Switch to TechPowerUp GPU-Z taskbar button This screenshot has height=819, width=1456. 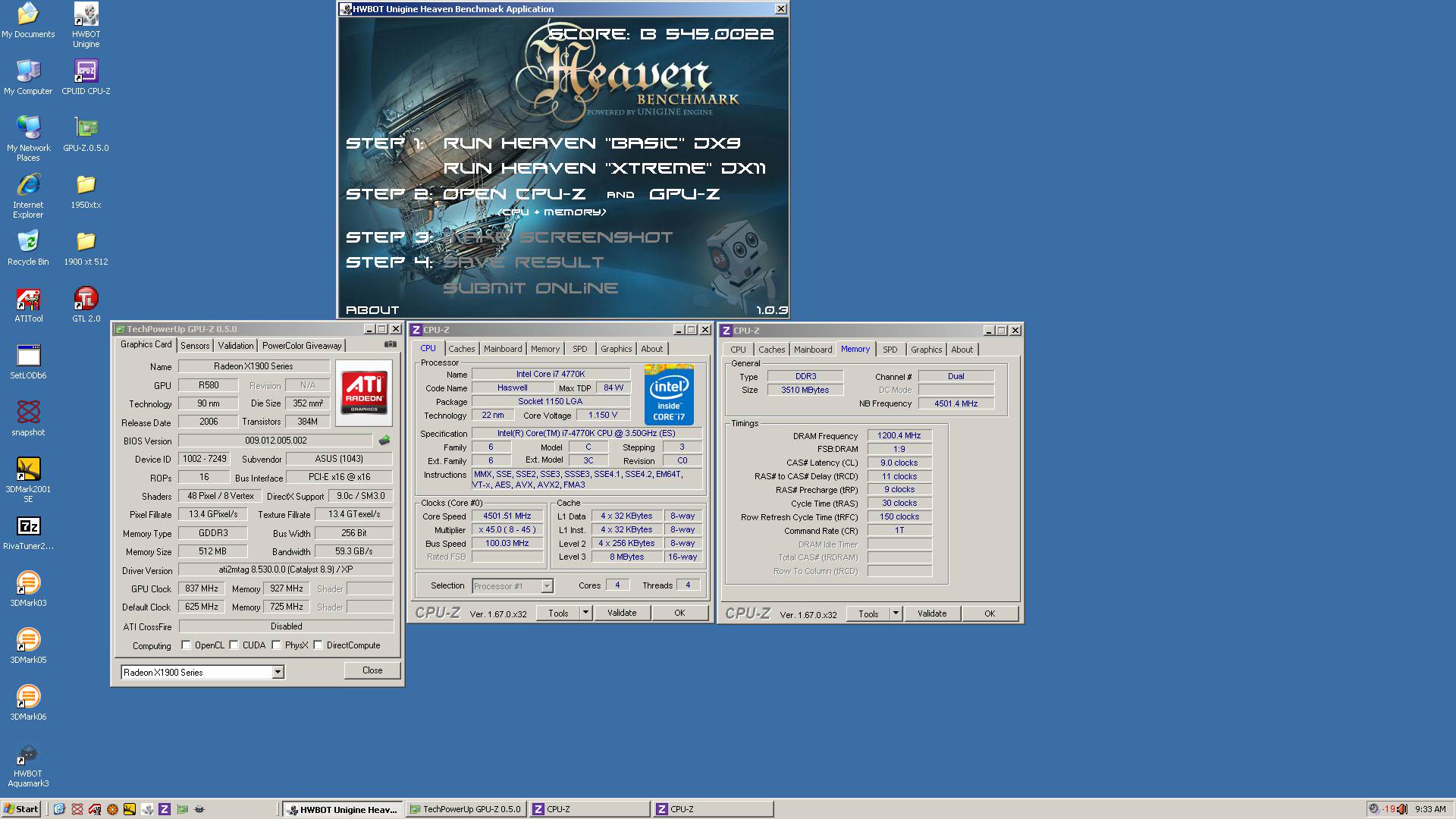click(466, 809)
